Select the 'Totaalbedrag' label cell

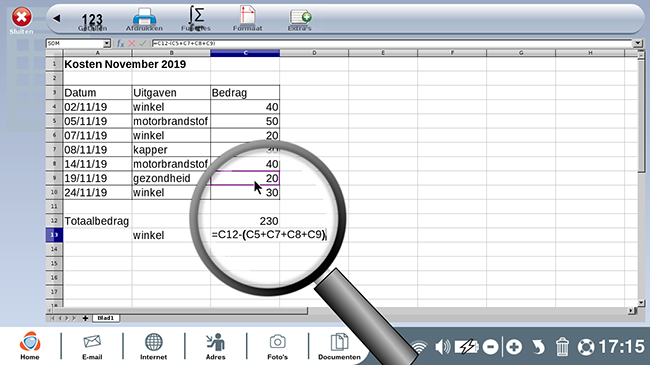pyautogui.click(x=97, y=221)
